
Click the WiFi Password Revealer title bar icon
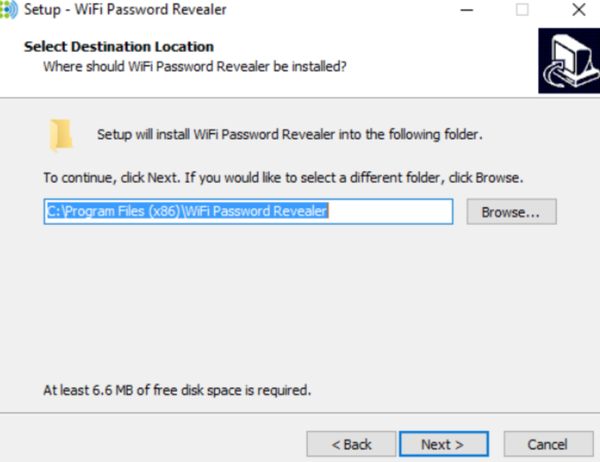coord(8,10)
